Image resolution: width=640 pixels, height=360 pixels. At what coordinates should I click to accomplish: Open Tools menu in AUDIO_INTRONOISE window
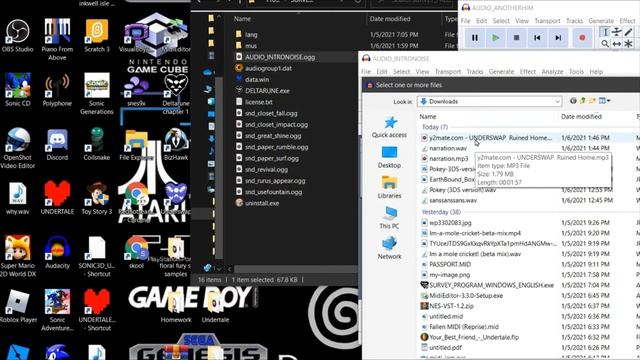click(x=576, y=71)
